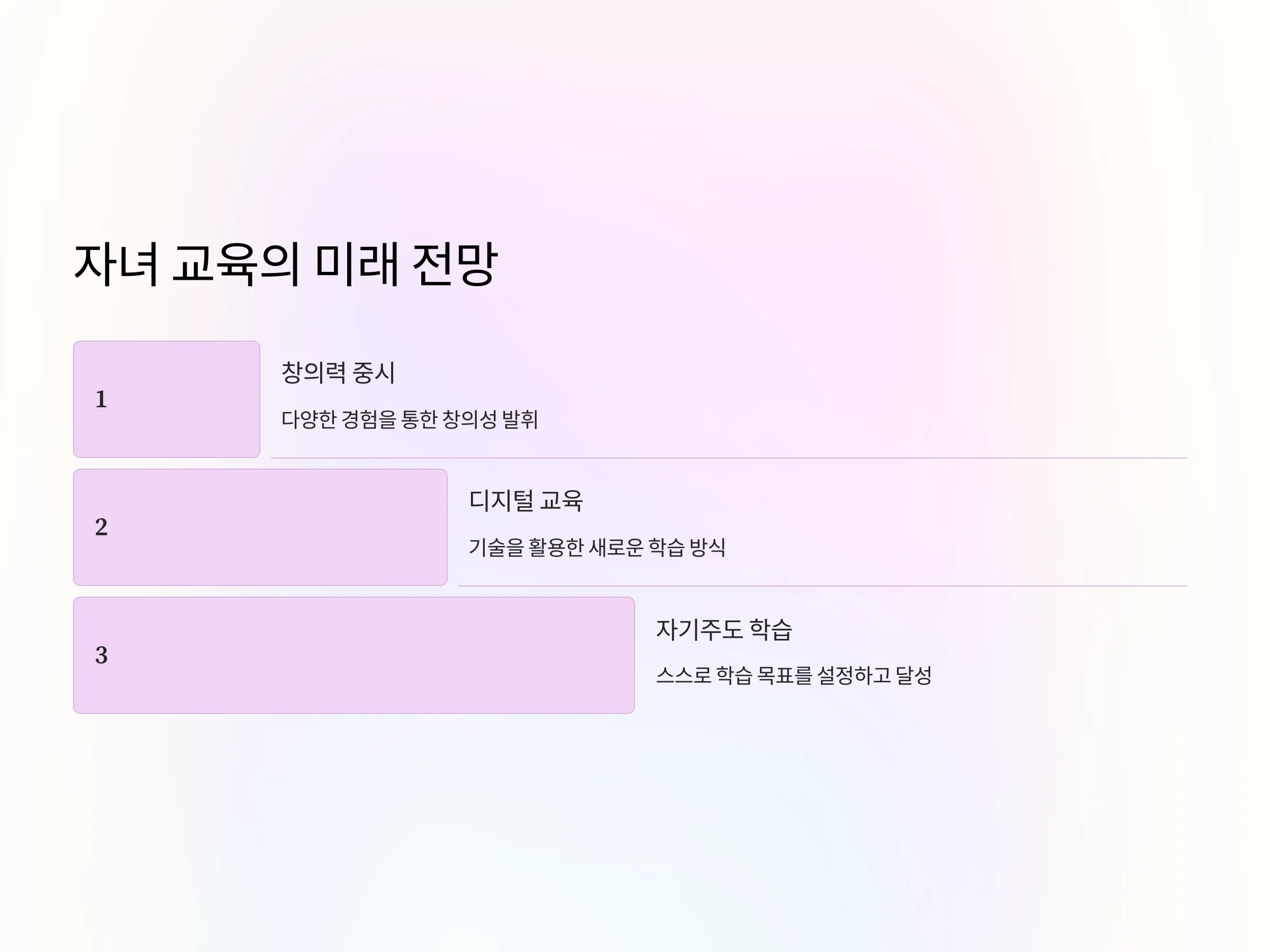The width and height of the screenshot is (1270, 952).
Task: Select the heading 자기주도 학습
Action: pos(724,629)
